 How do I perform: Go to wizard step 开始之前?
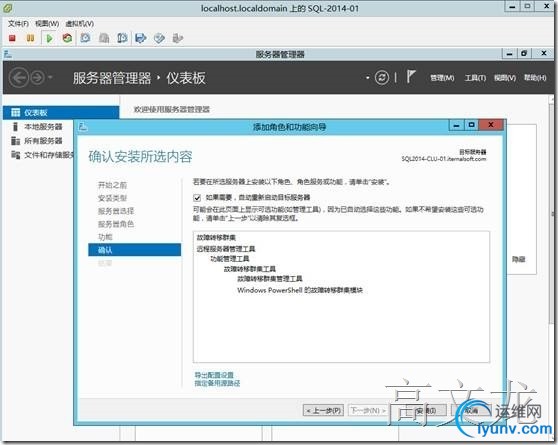[x=112, y=185]
